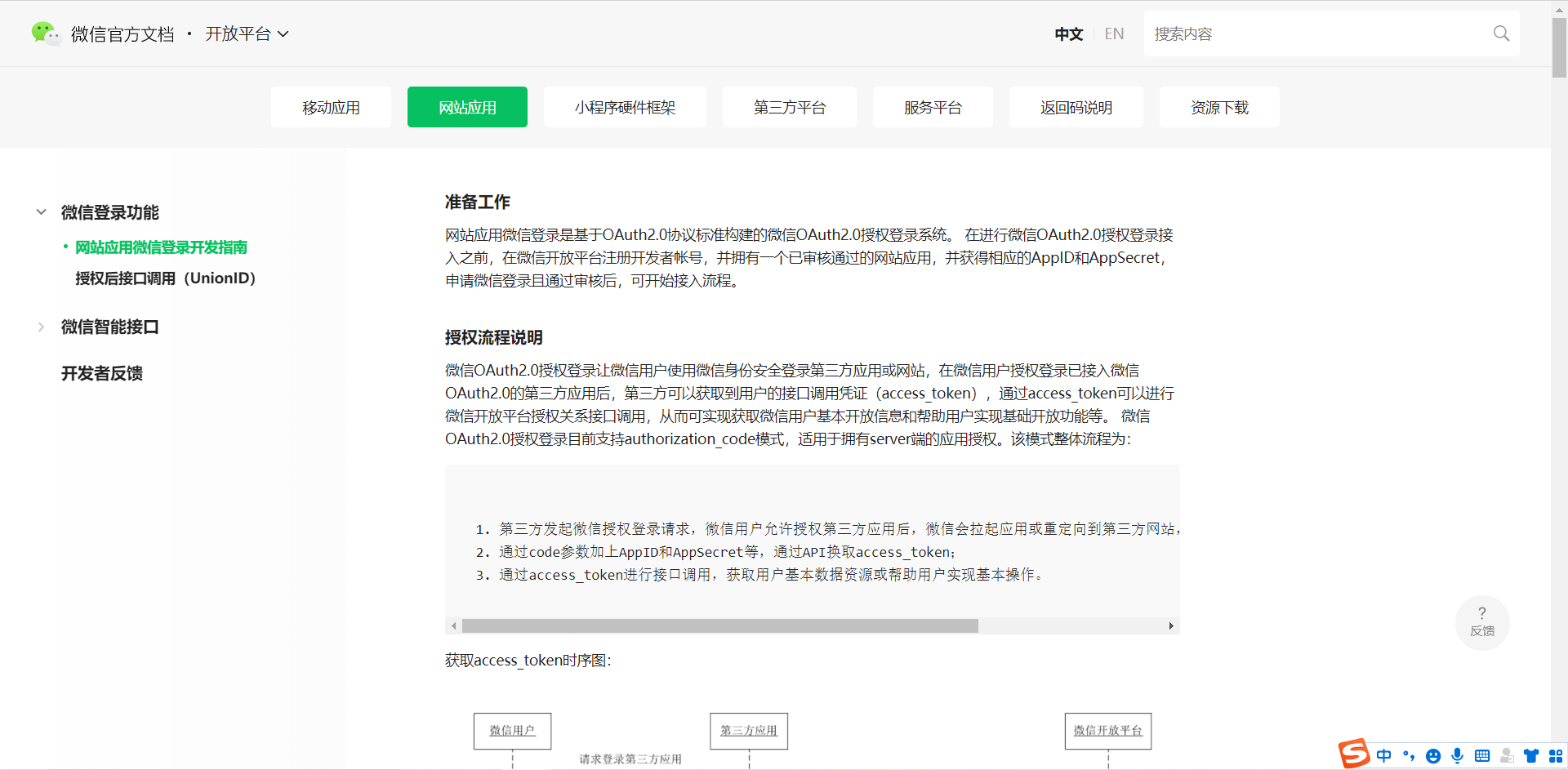This screenshot has height=770, width=1568.
Task: Click the WeChat logo icon
Action: point(46,33)
